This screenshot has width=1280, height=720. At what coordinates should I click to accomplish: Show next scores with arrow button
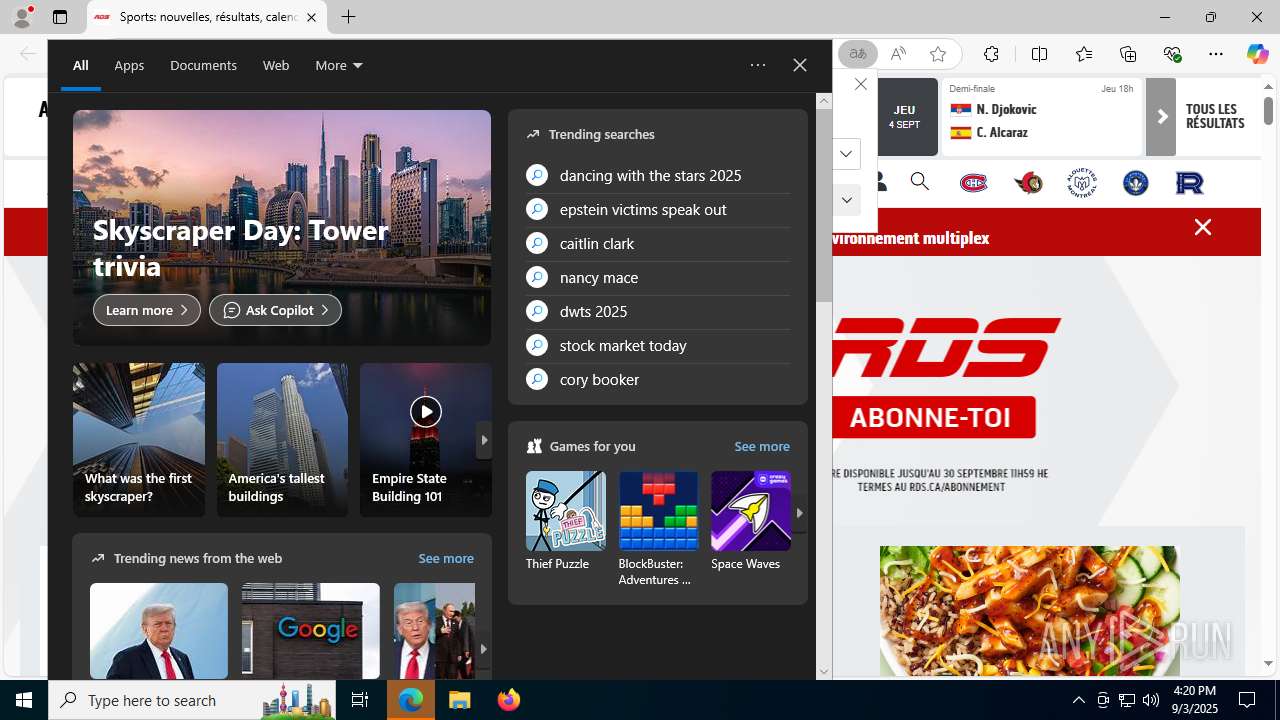click(x=1161, y=117)
